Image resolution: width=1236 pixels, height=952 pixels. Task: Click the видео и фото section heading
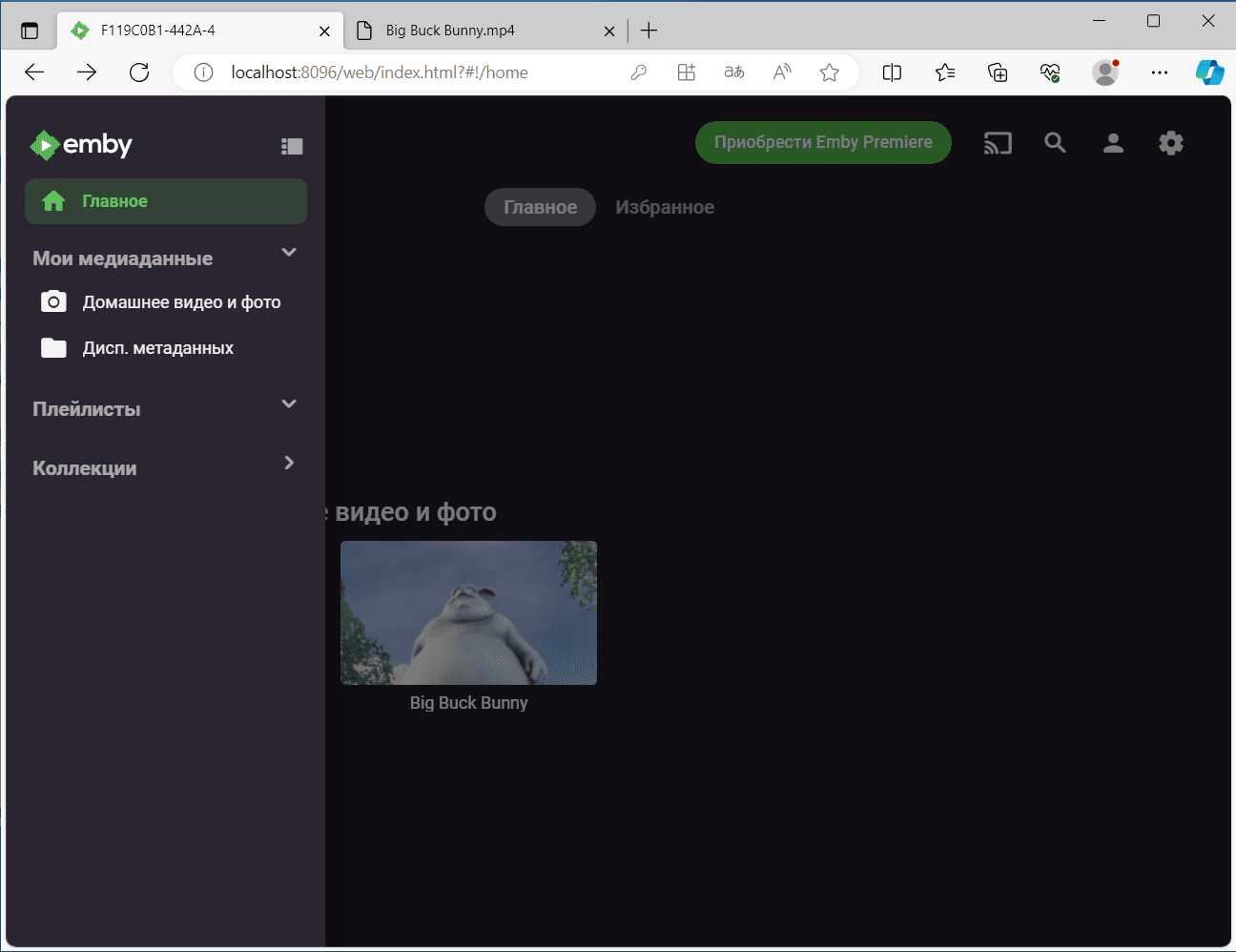click(x=411, y=512)
